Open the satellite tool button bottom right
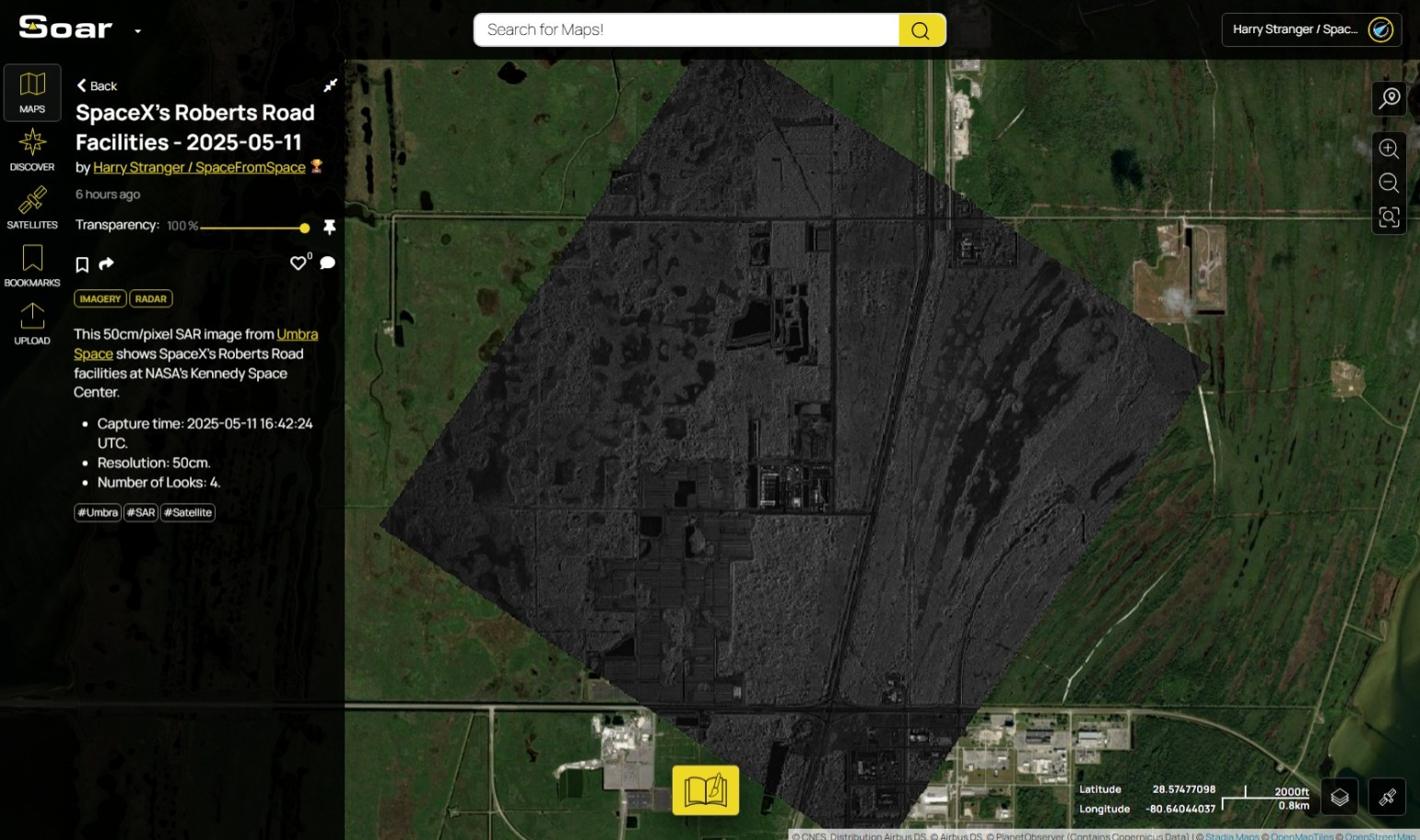The width and height of the screenshot is (1420, 840). tap(1388, 798)
